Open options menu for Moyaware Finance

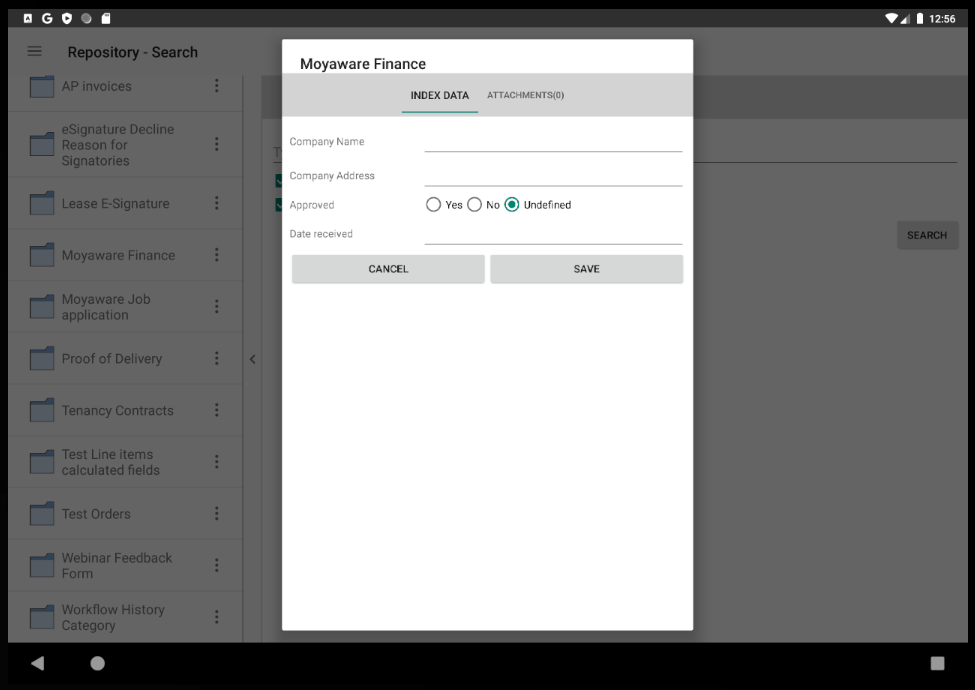[x=216, y=254]
